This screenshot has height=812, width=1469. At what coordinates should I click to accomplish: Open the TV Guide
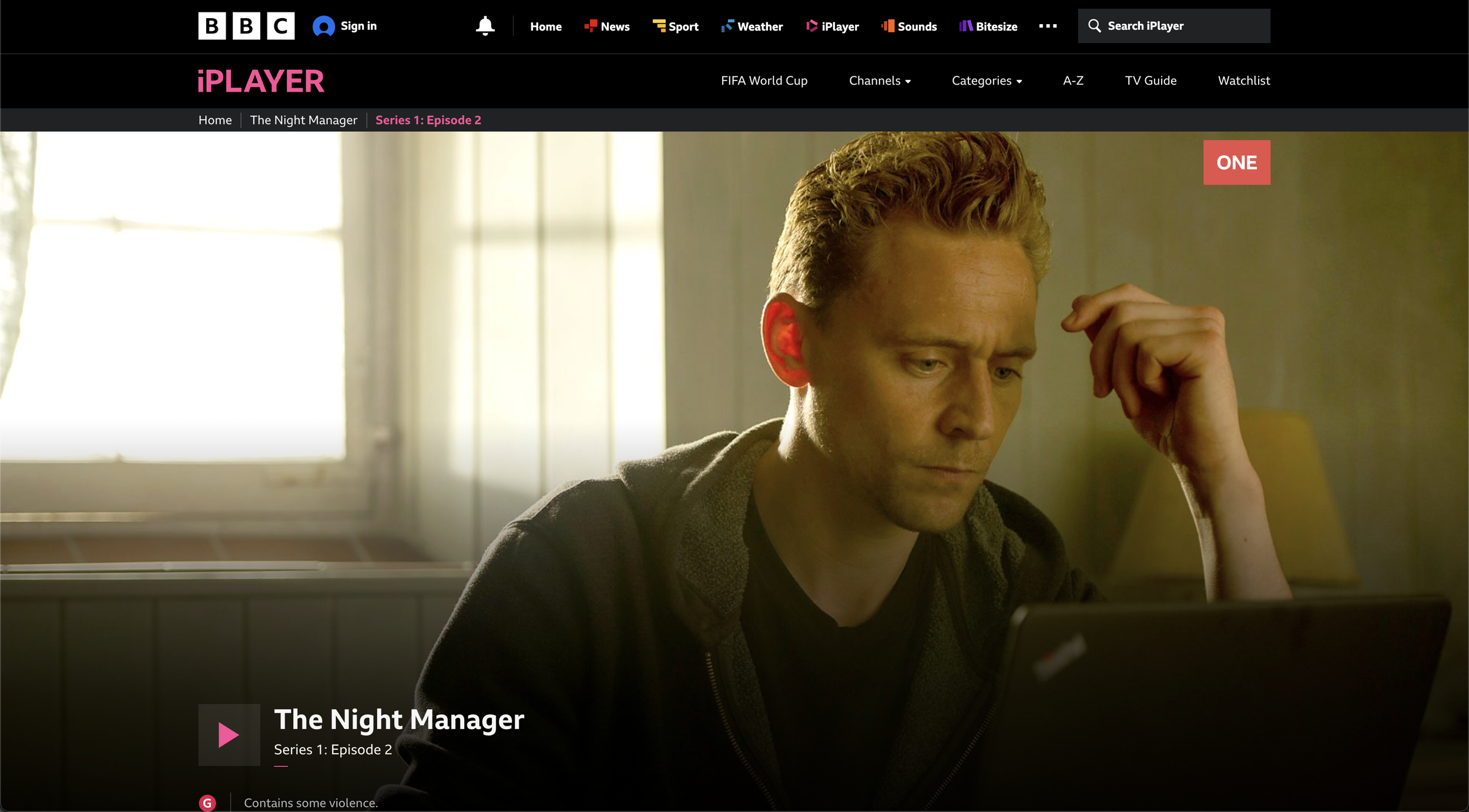[1151, 80]
